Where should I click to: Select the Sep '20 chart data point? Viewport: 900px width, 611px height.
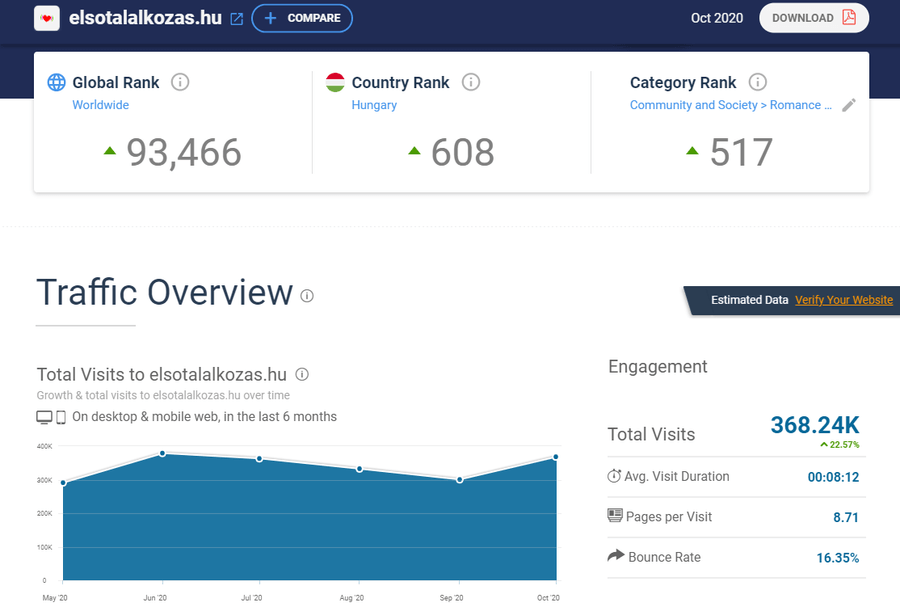460,480
